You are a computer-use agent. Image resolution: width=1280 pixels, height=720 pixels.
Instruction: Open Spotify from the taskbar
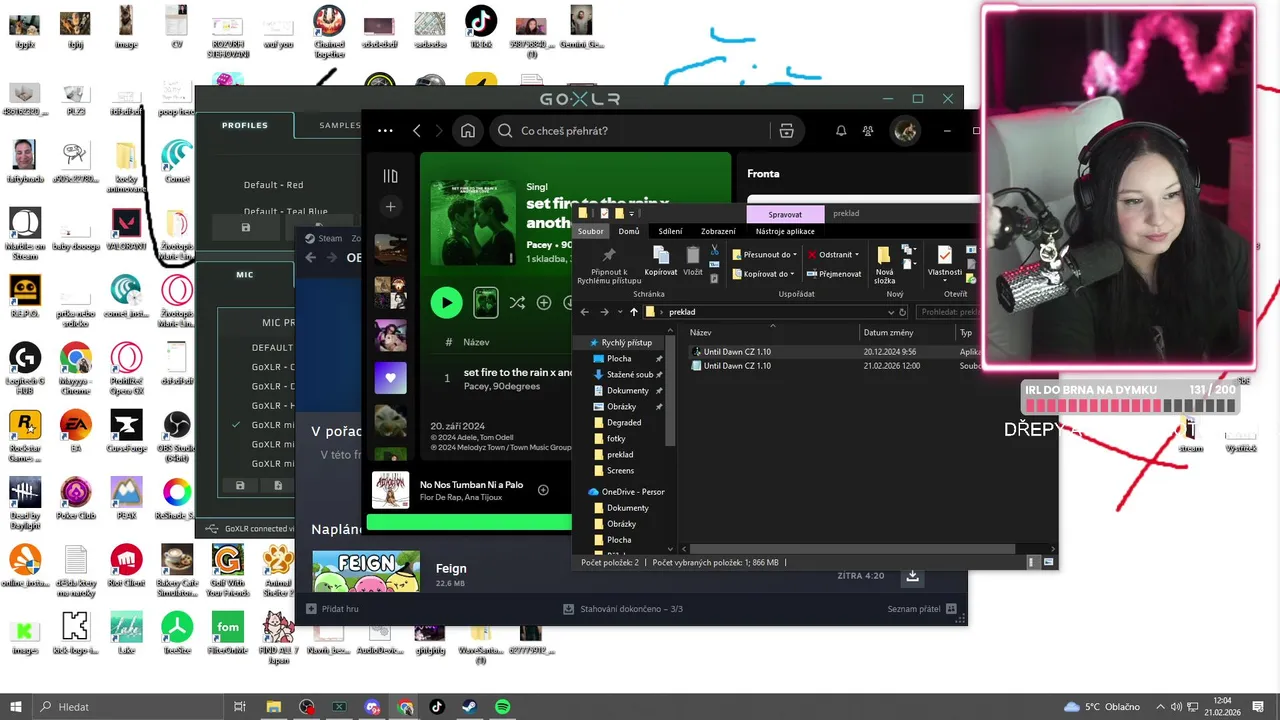click(503, 707)
